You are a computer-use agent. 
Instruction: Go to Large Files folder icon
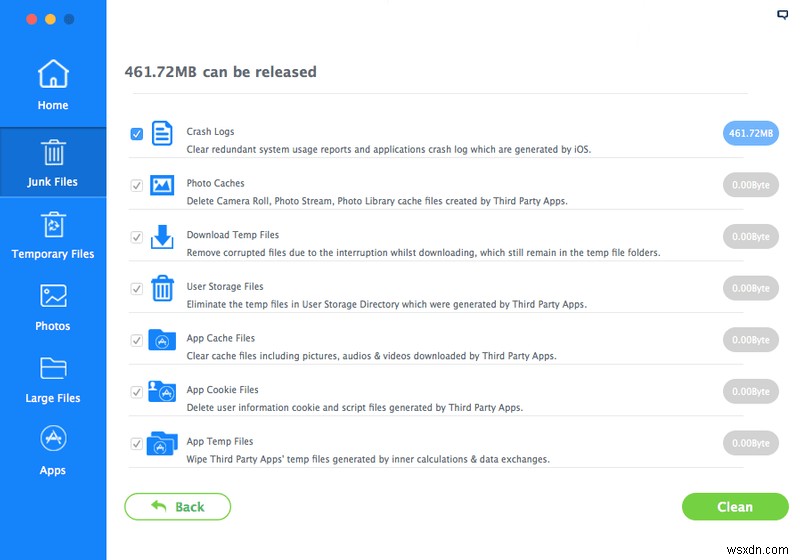point(53,369)
